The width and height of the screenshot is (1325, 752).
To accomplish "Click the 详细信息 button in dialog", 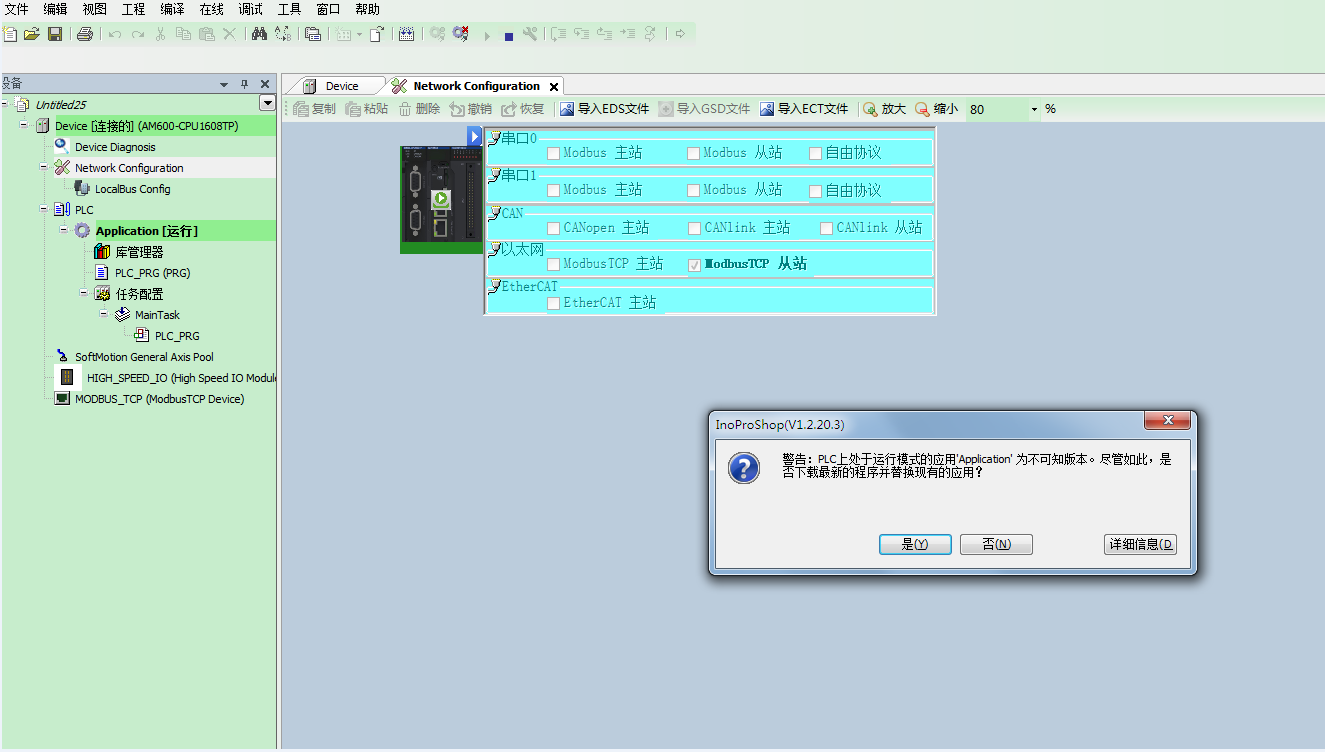I will 1140,544.
